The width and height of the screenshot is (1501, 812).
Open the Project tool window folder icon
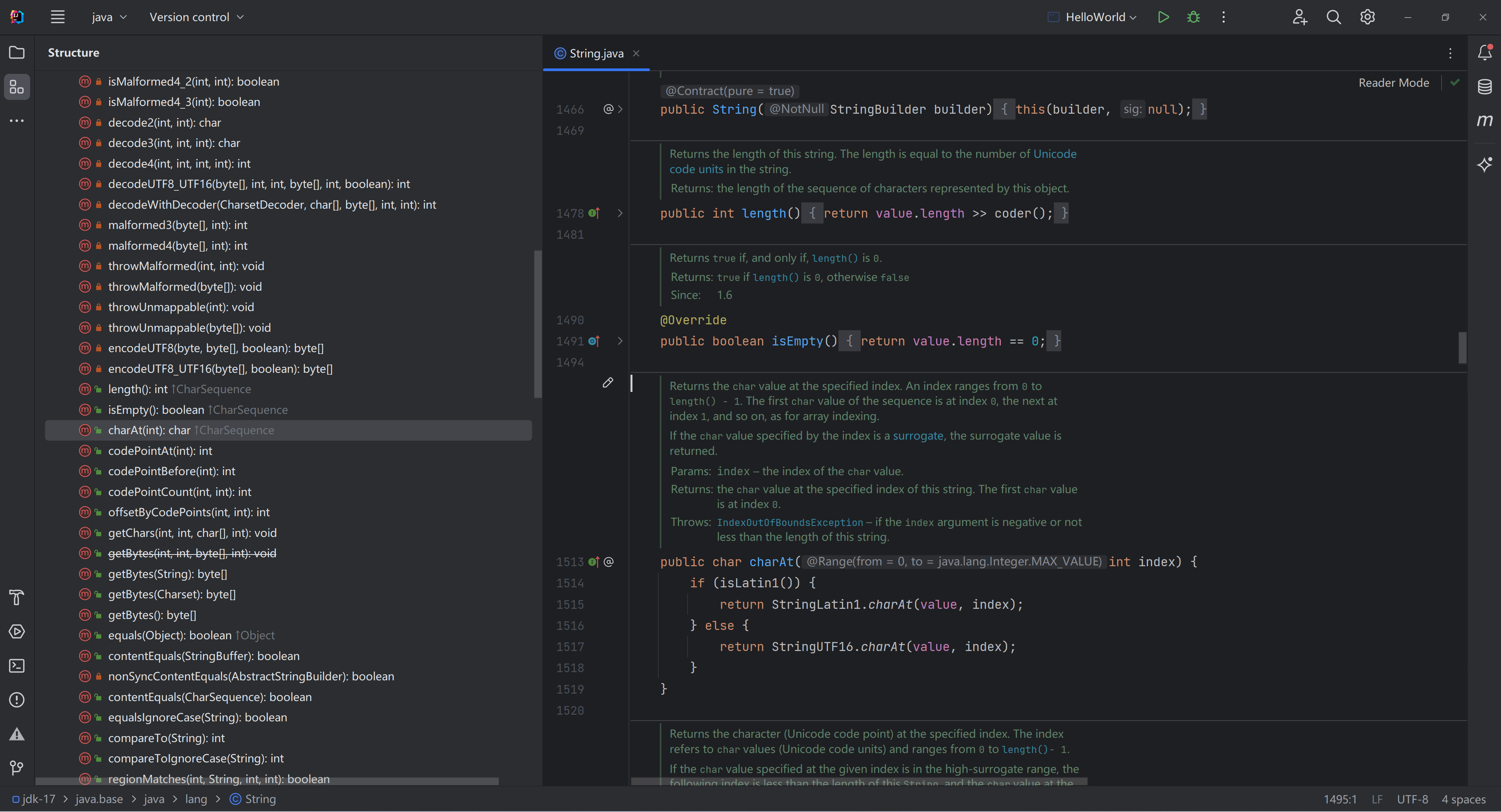pyautogui.click(x=17, y=52)
